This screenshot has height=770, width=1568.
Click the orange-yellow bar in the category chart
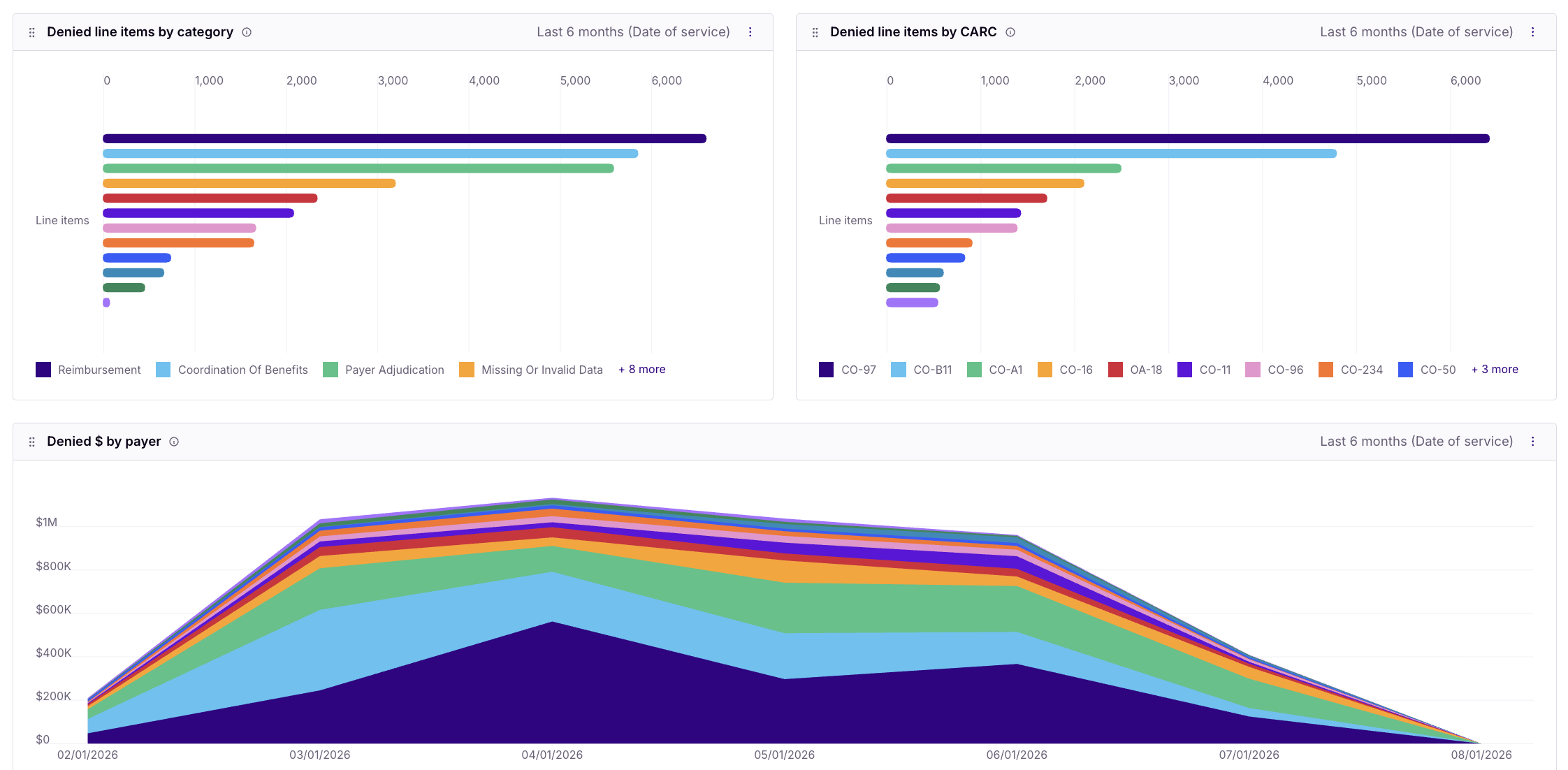click(x=249, y=183)
